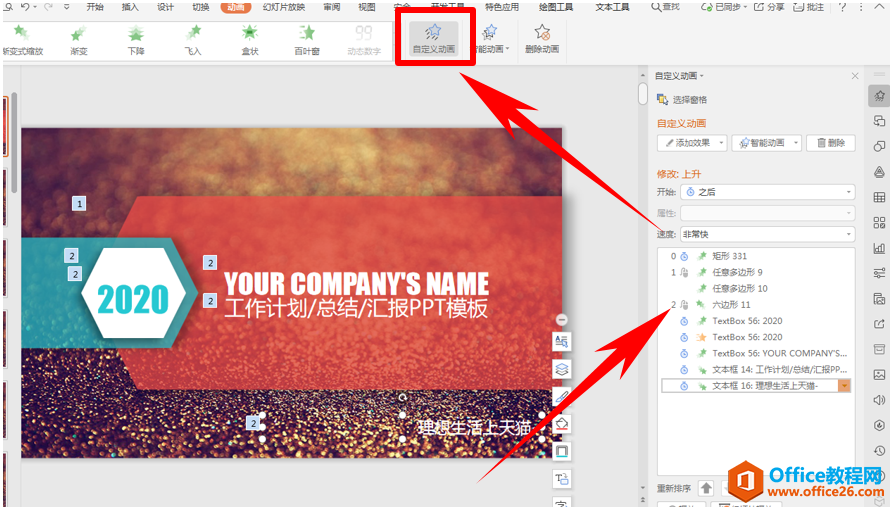This screenshot has width=891, height=509.
Task: Open the orange dropdown arrow on 文本框 16
Action: click(x=844, y=386)
